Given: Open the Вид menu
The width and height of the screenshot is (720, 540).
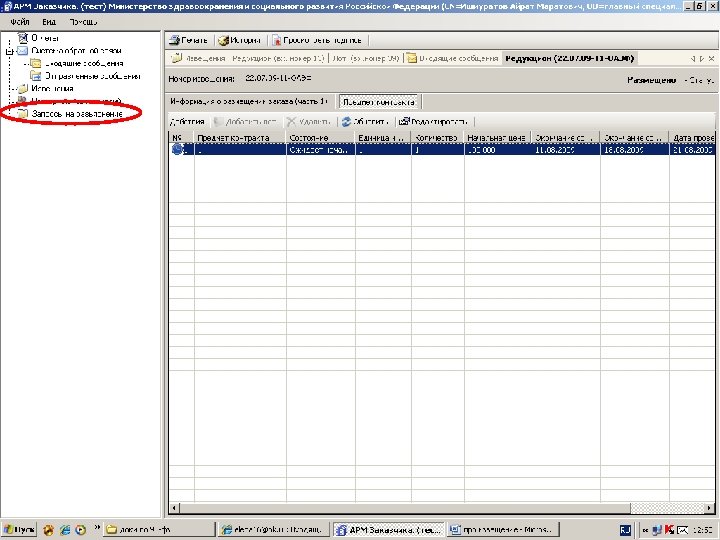Looking at the screenshot, I should (x=49, y=22).
